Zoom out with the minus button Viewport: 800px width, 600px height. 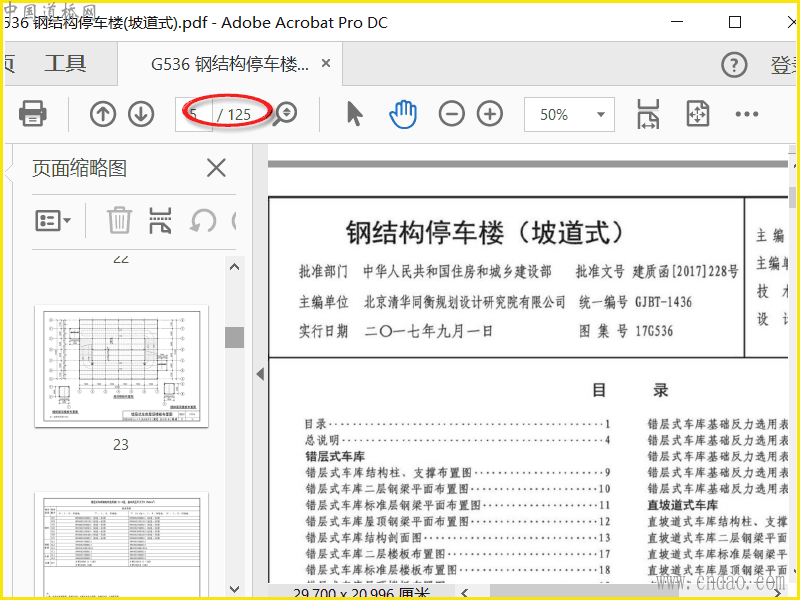[452, 114]
